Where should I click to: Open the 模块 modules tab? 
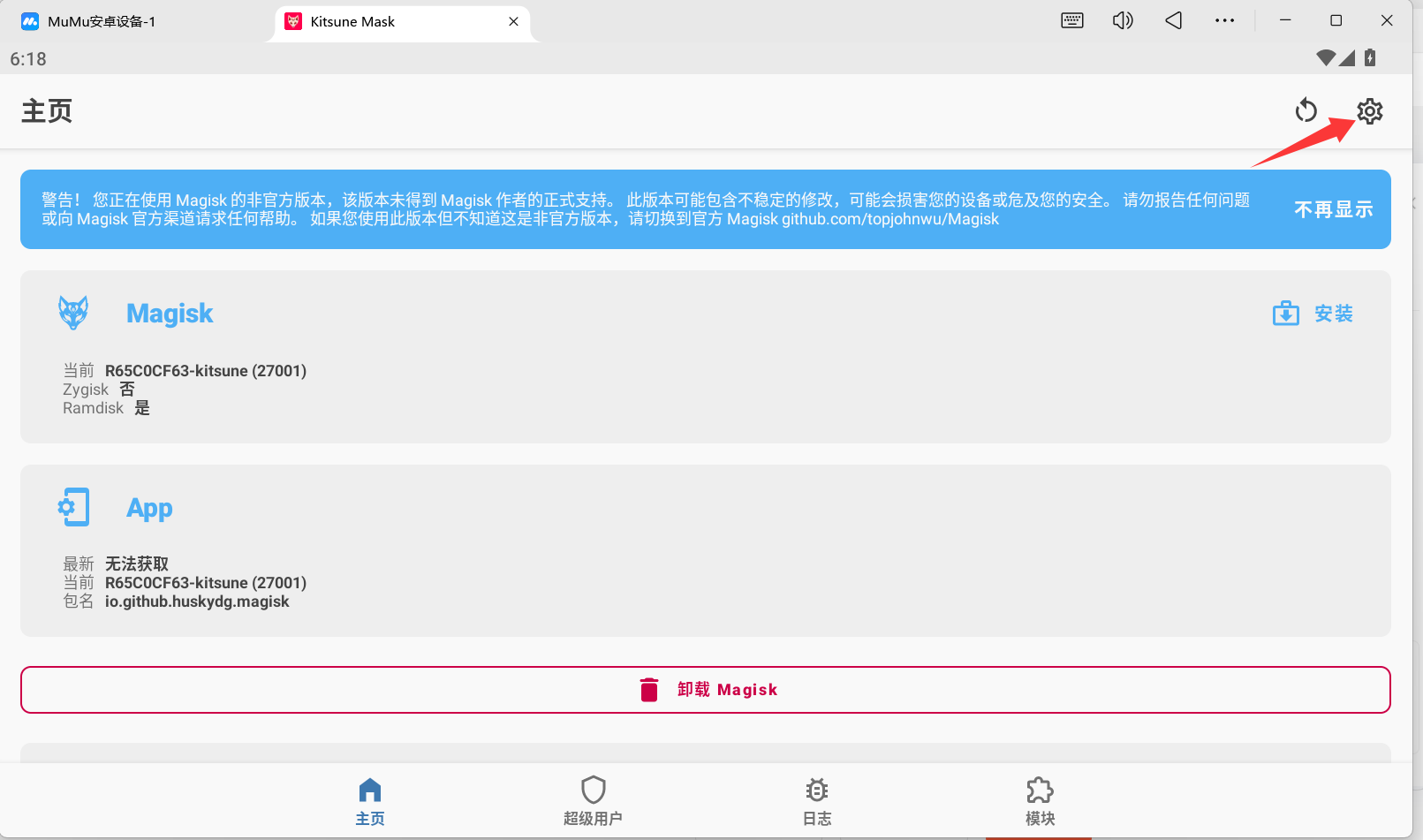click(1040, 801)
